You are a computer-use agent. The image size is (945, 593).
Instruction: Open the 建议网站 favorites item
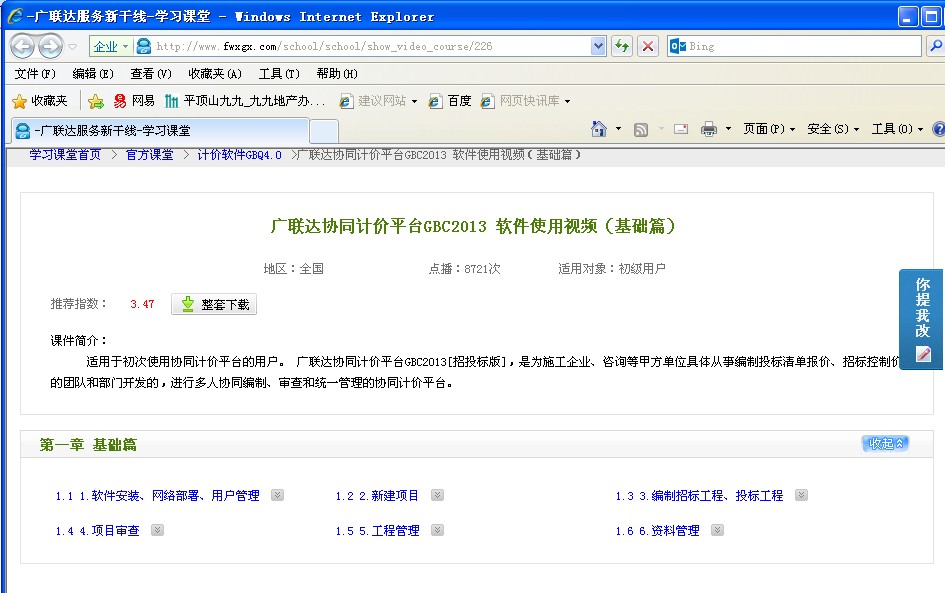(378, 101)
